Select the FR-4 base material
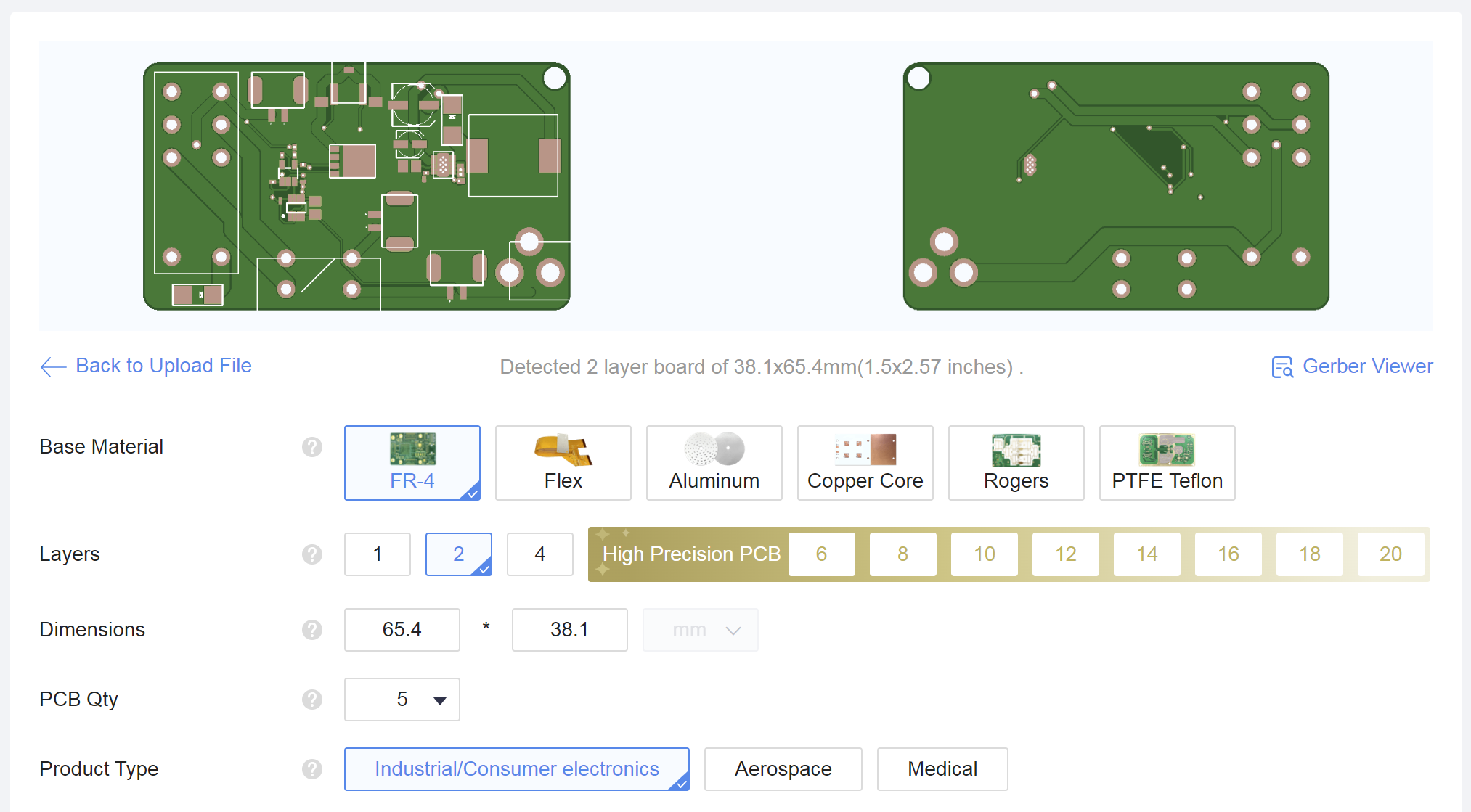The height and width of the screenshot is (812, 1471). click(x=412, y=462)
